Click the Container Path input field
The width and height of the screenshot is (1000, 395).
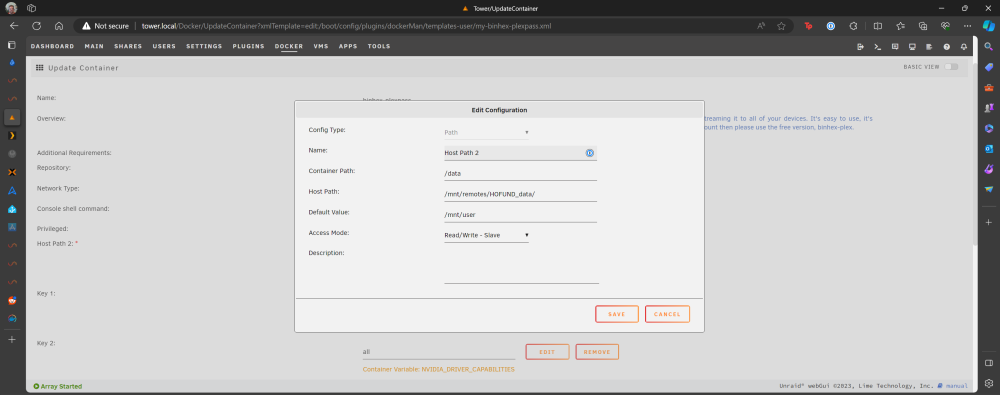point(520,174)
